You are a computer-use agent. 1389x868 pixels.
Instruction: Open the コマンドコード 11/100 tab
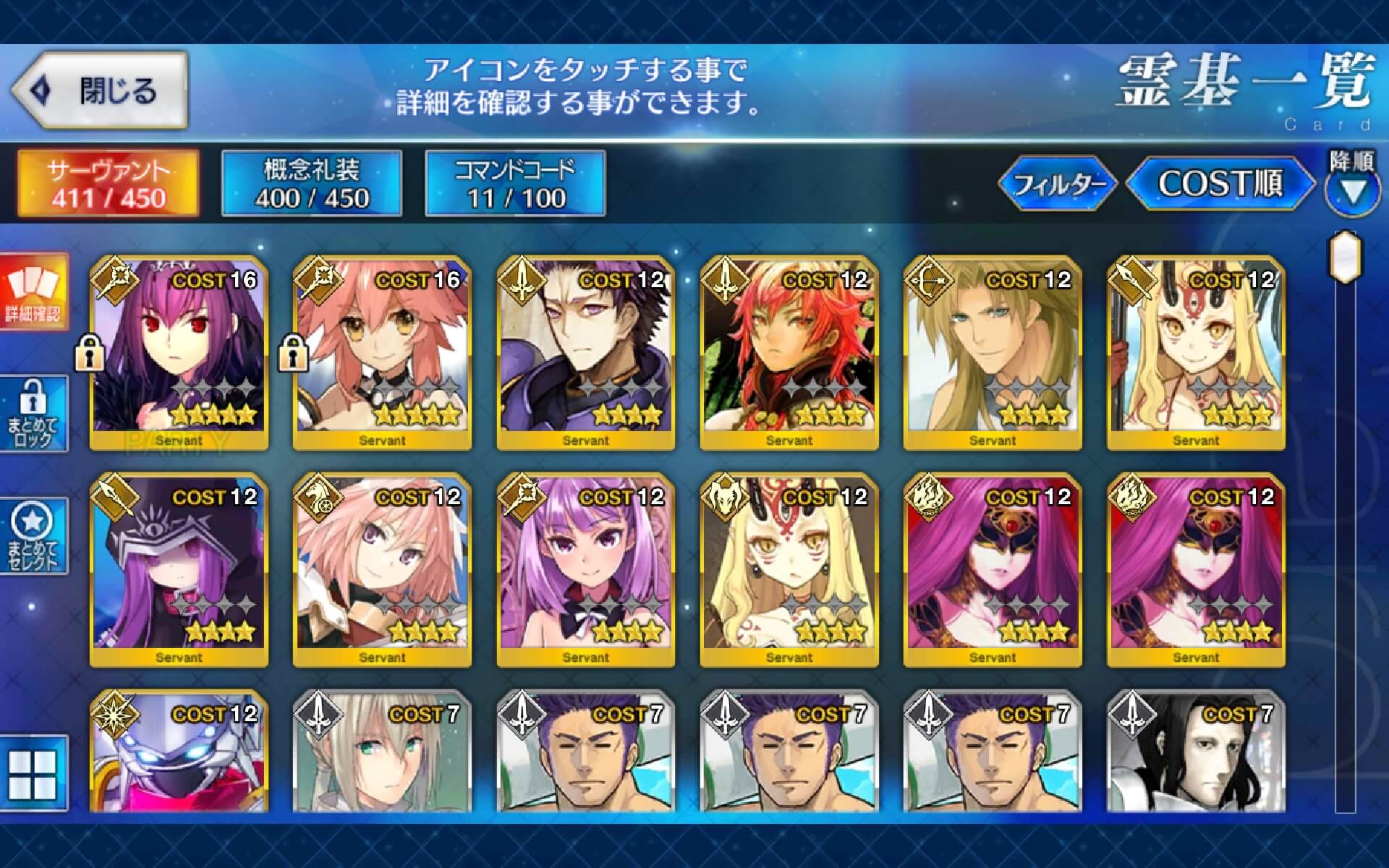pos(515,183)
